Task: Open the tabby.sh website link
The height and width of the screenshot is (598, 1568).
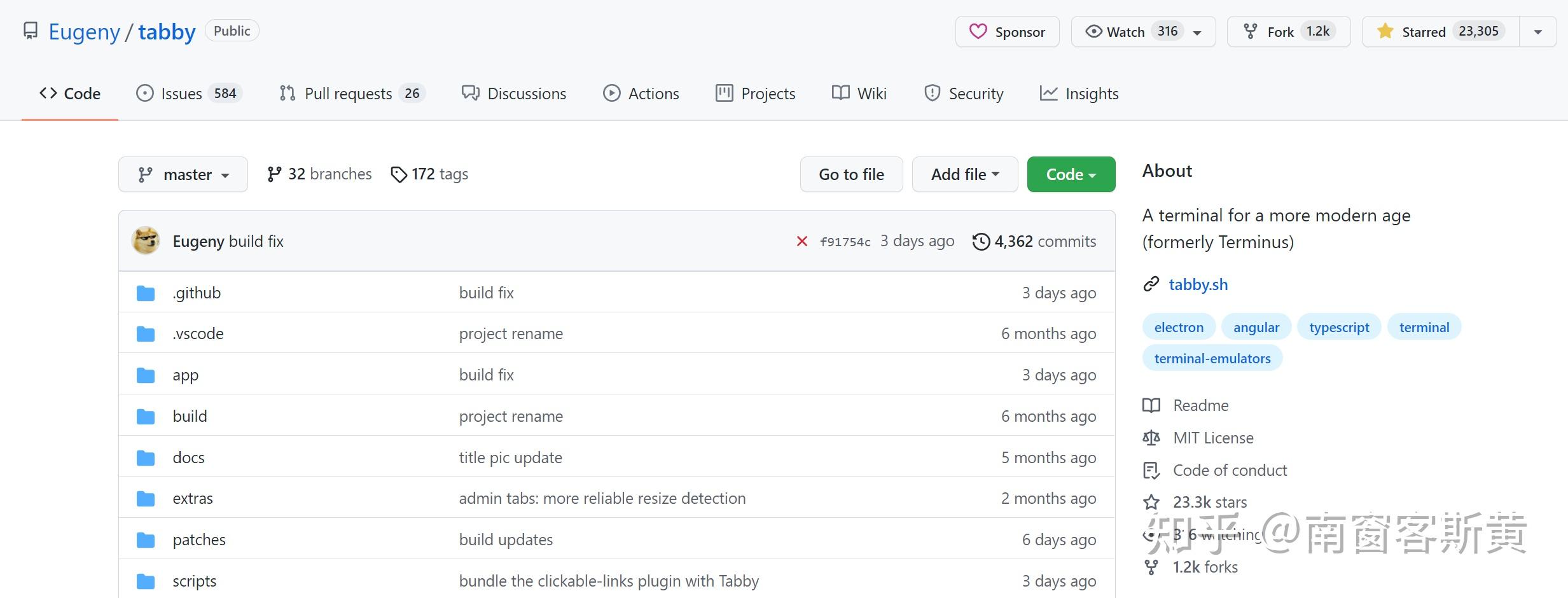Action: 1198,284
